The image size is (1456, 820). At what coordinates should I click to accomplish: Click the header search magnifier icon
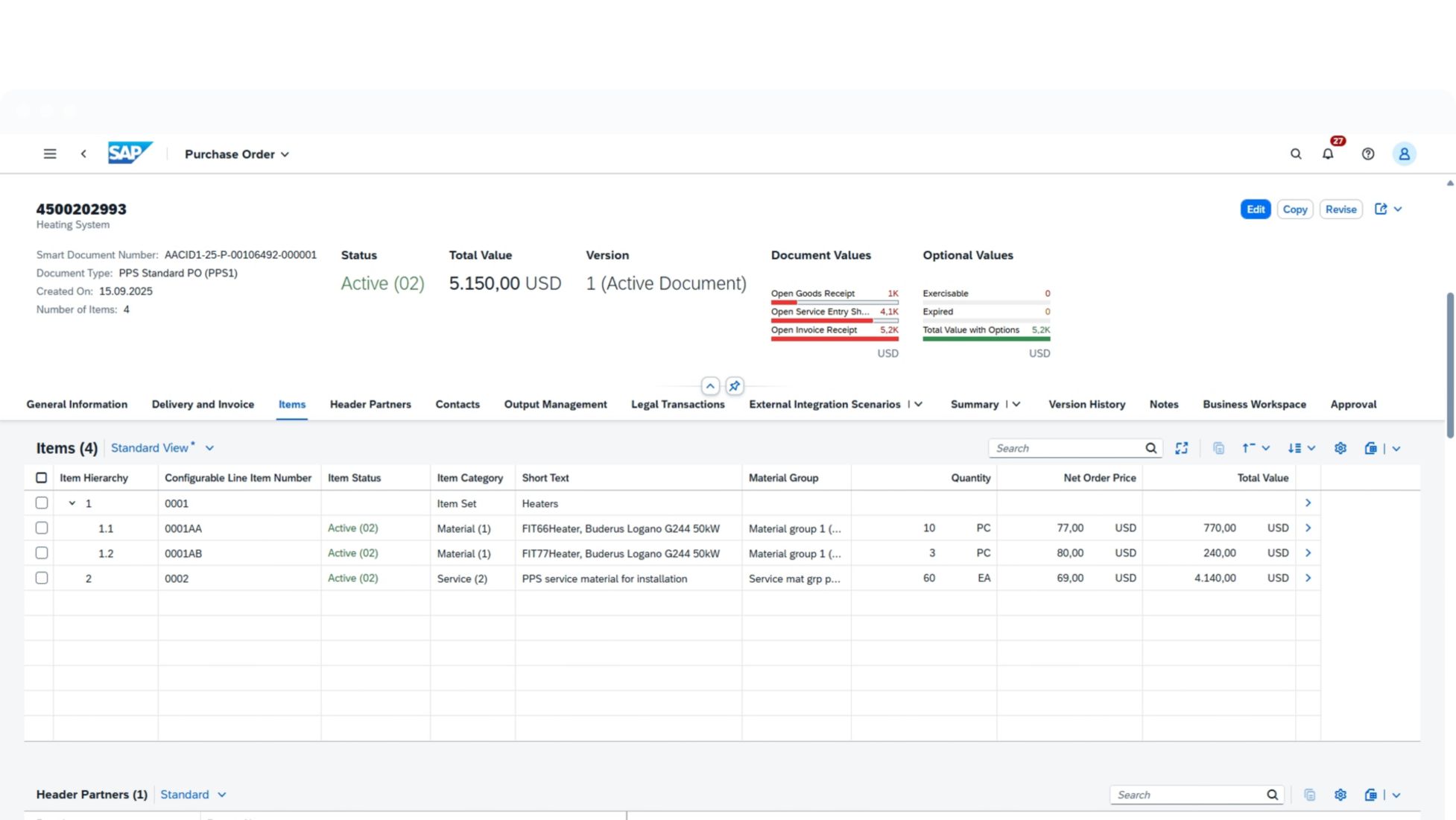(1296, 154)
